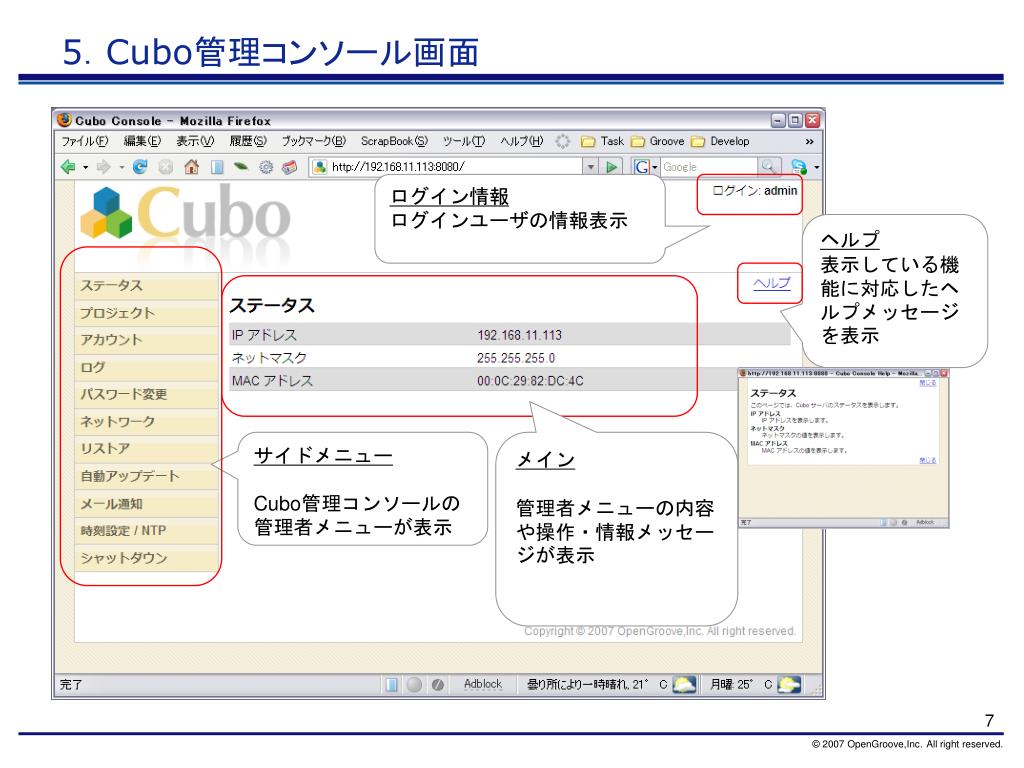The image size is (1024, 768).
Task: Click the 閉じる link above the help window heading
Action: [927, 383]
